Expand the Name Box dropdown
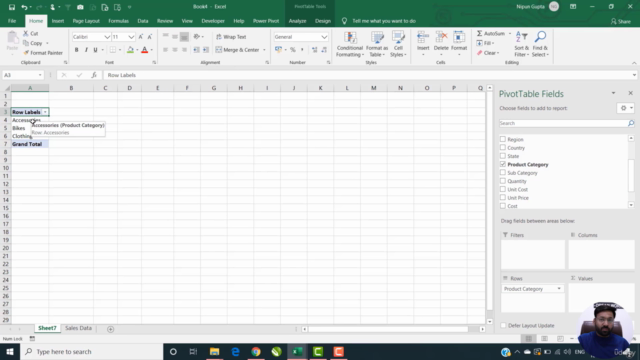Screen dimensions: 640x360 [40, 75]
